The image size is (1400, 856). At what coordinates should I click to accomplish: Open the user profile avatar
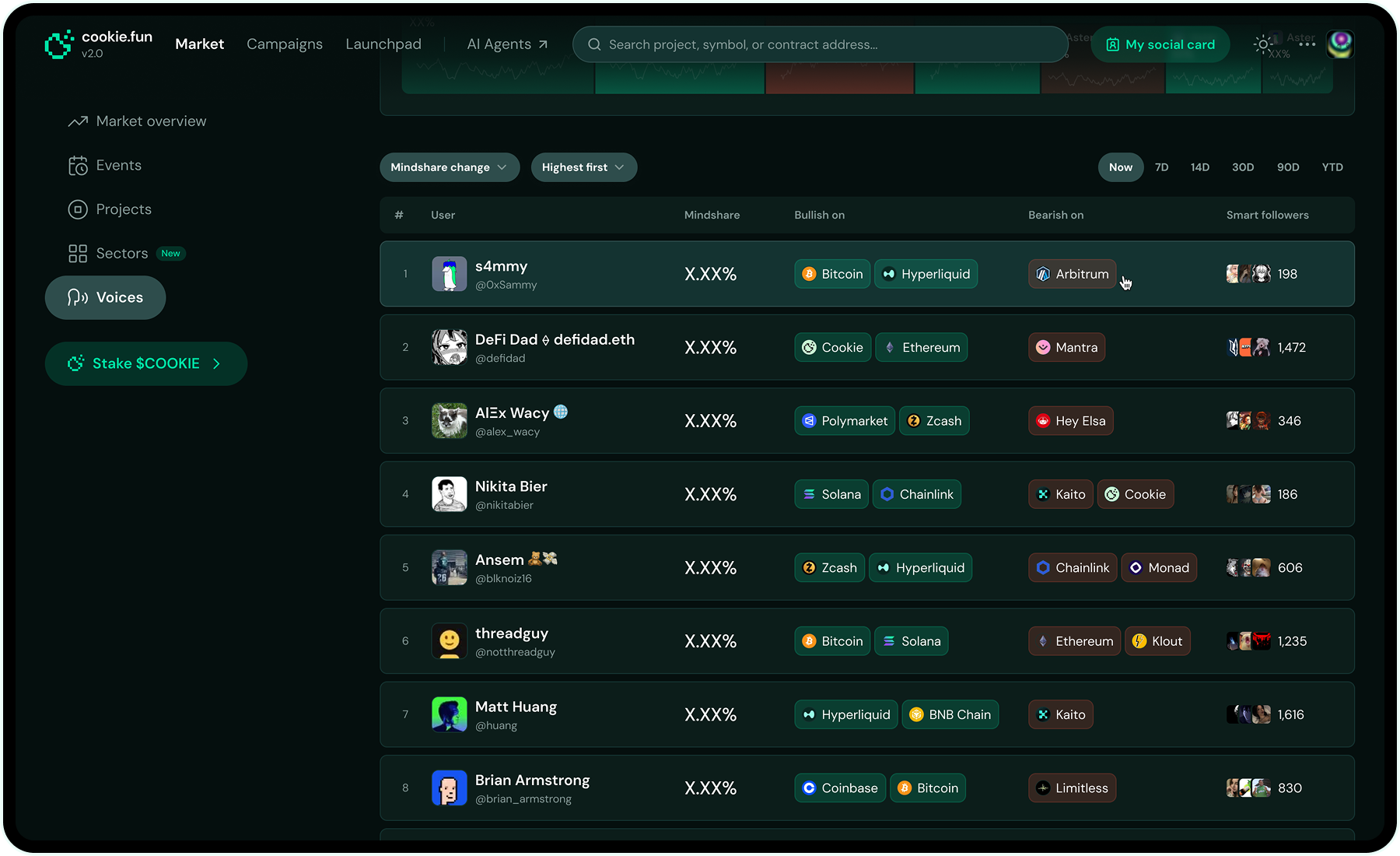point(1340,44)
